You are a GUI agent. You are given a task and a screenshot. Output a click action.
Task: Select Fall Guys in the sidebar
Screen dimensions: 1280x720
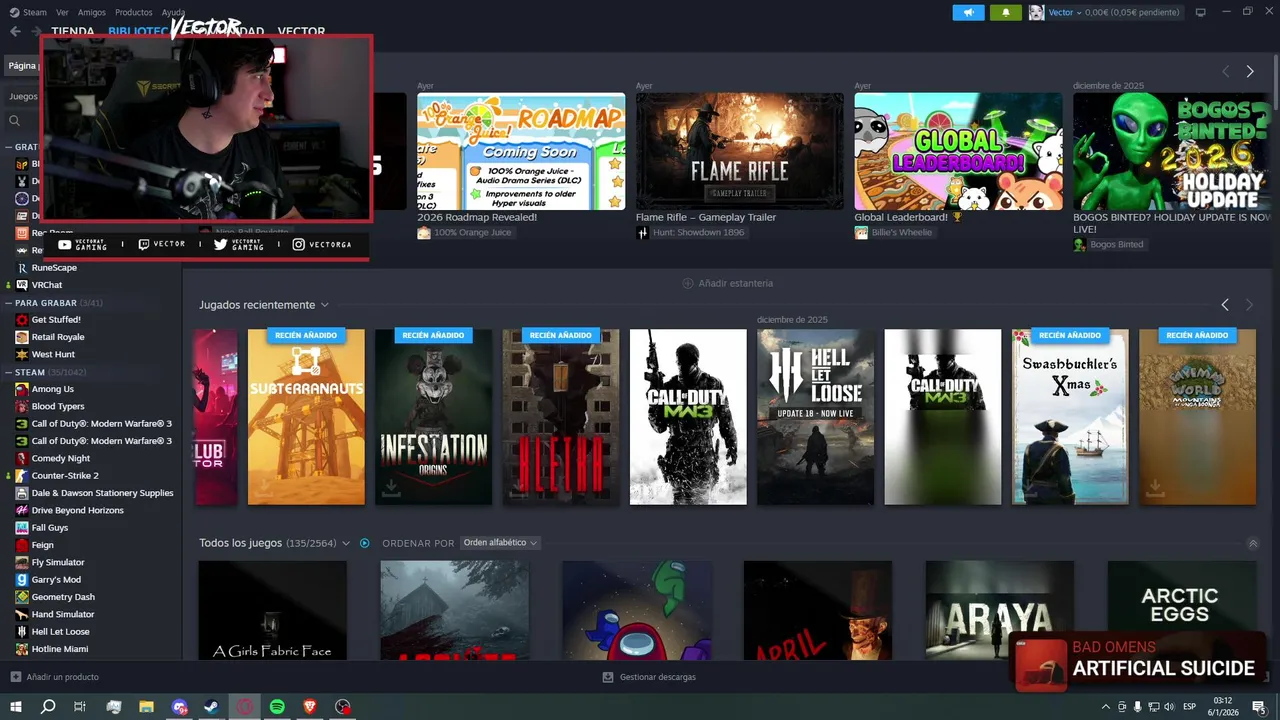[50, 528]
